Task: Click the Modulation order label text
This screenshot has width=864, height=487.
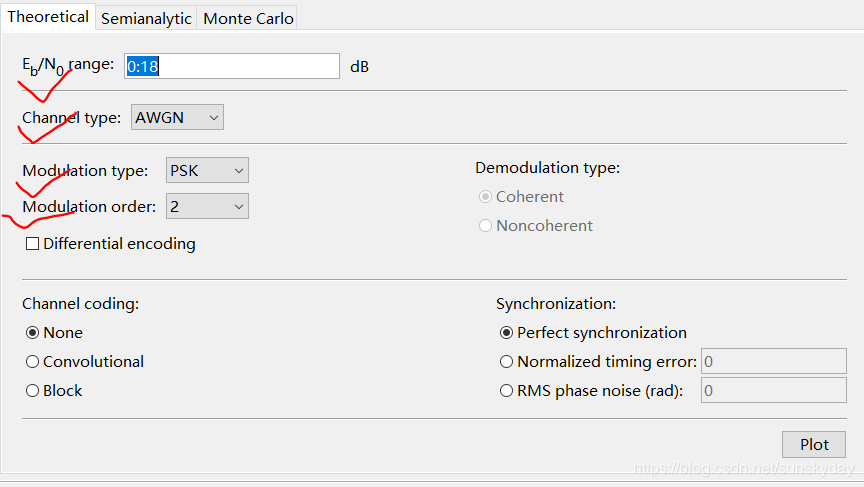Action: [x=89, y=207]
